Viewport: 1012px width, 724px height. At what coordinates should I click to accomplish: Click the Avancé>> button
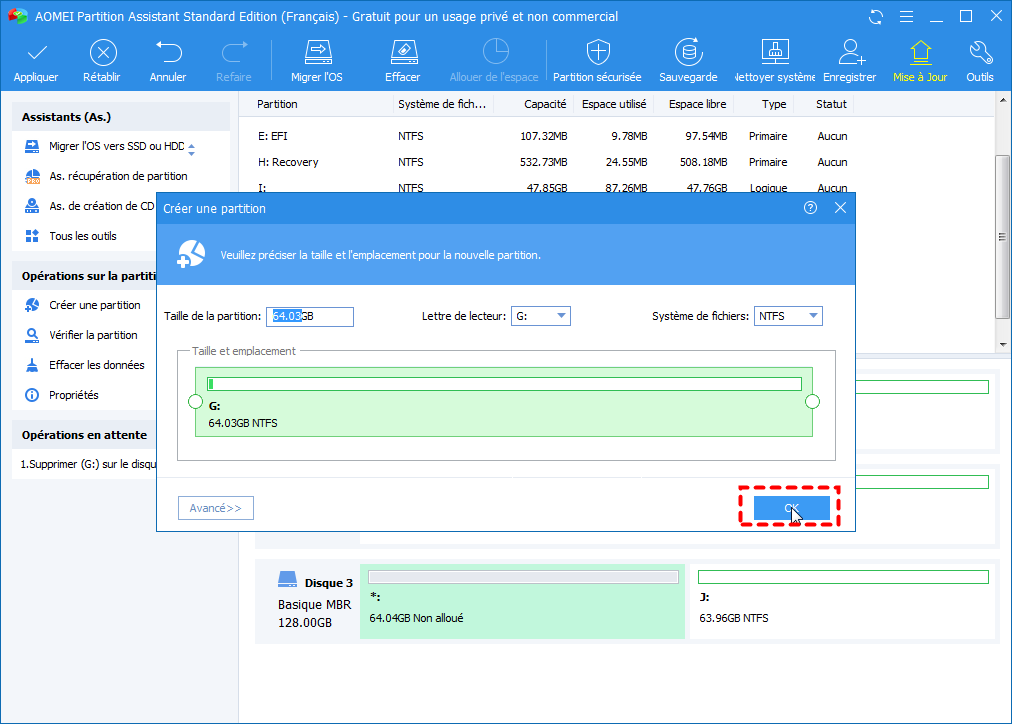click(x=216, y=508)
